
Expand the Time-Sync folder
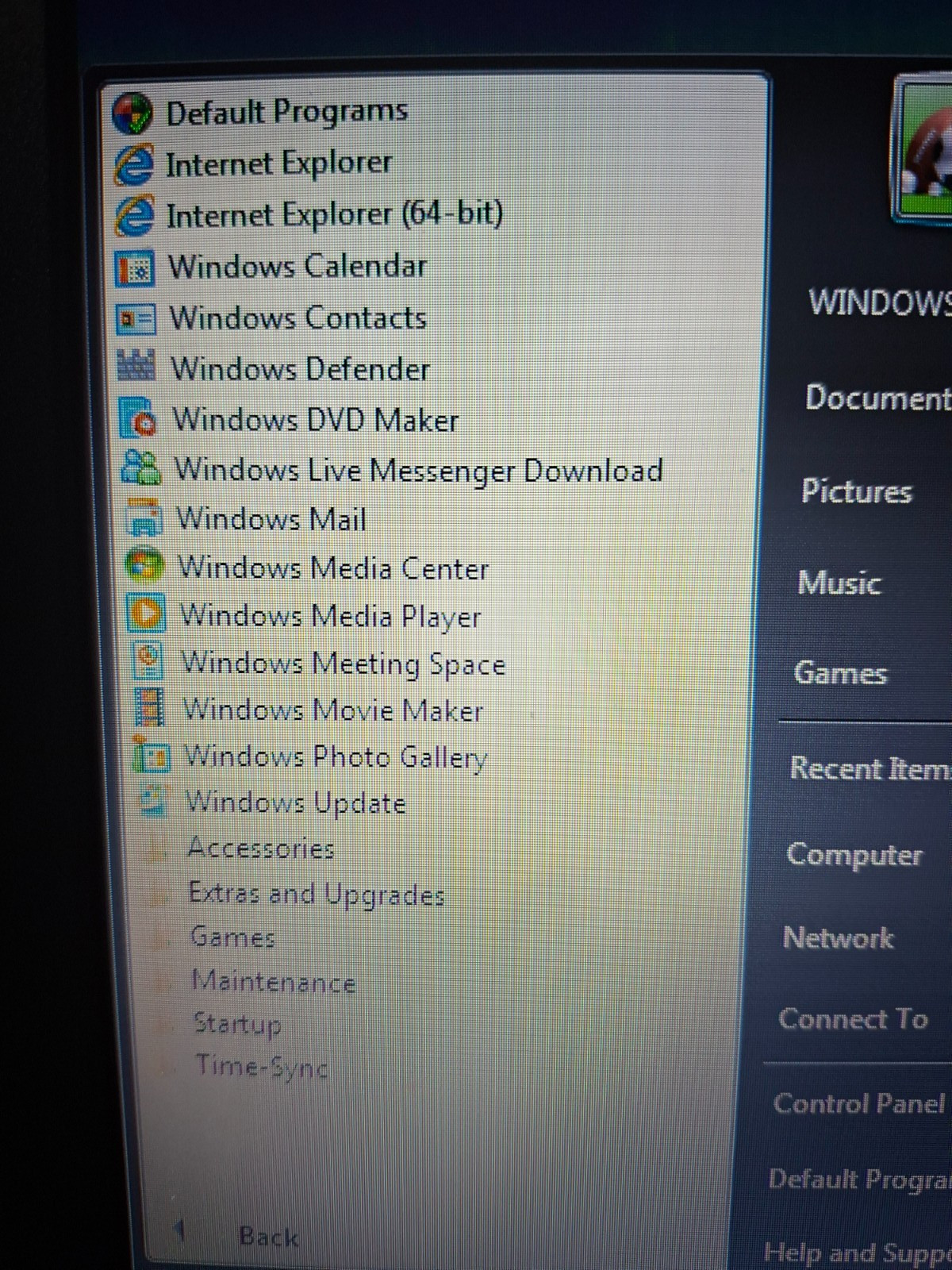click(262, 1067)
